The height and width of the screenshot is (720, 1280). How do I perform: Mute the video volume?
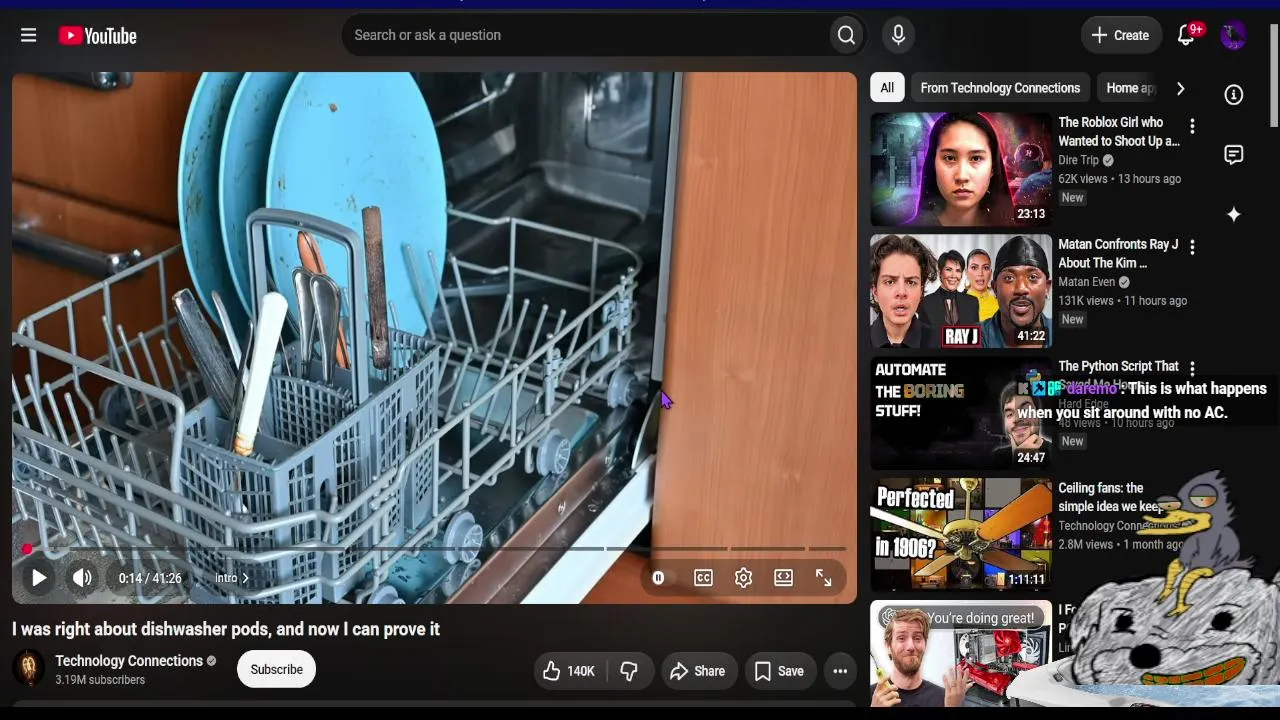pos(82,578)
